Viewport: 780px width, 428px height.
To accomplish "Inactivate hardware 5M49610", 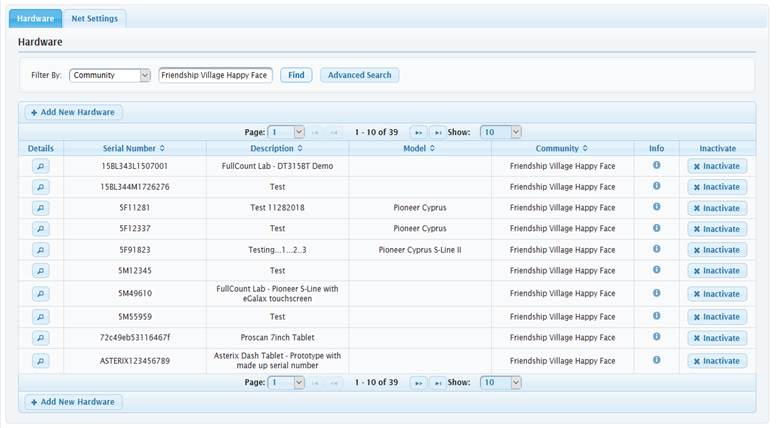I will click(x=717, y=294).
